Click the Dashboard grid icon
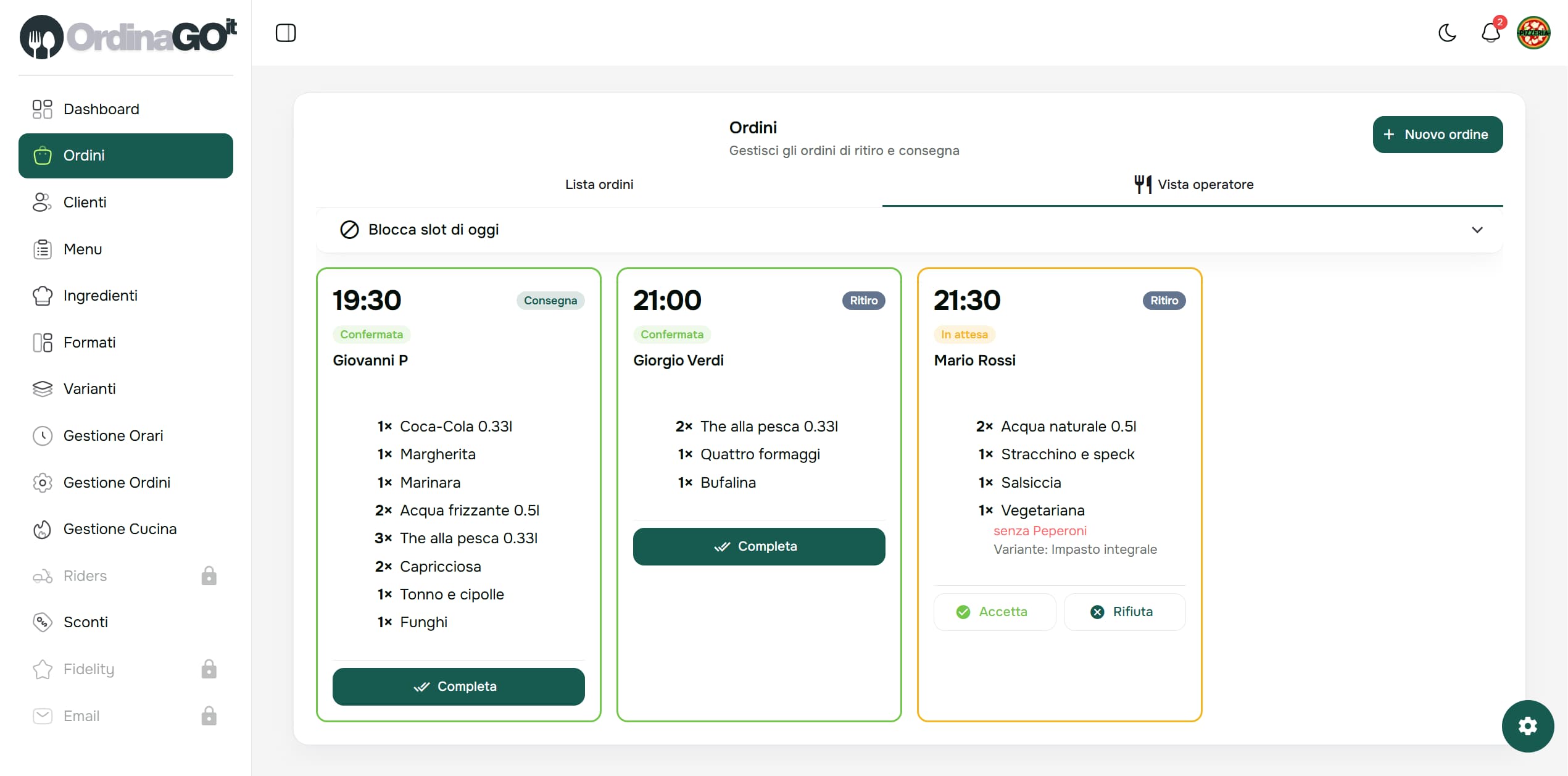Image resolution: width=1568 pixels, height=776 pixels. pyautogui.click(x=42, y=109)
